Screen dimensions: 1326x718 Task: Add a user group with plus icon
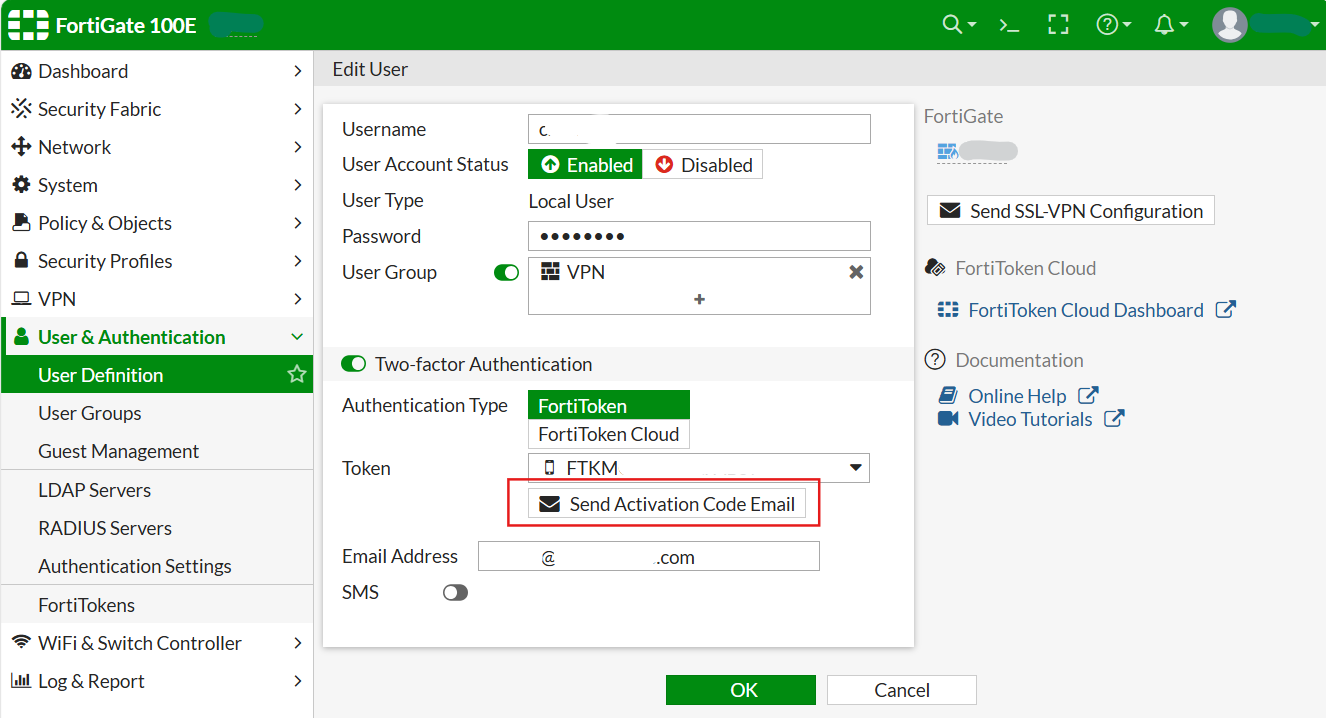click(699, 299)
